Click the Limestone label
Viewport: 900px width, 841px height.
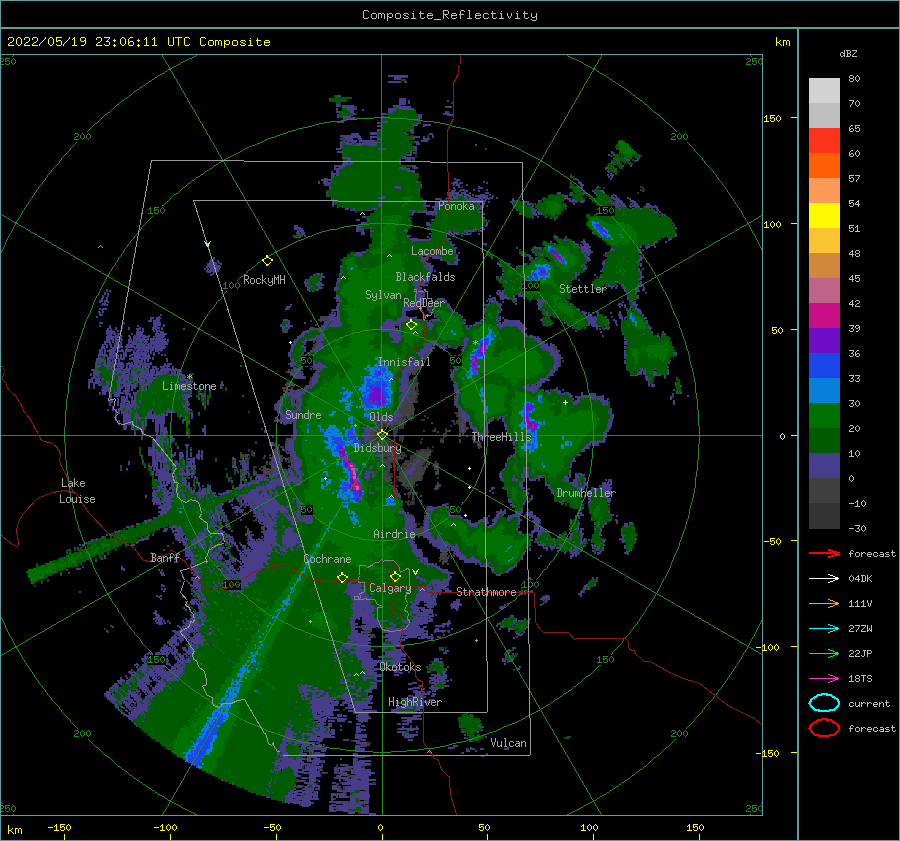pos(189,386)
